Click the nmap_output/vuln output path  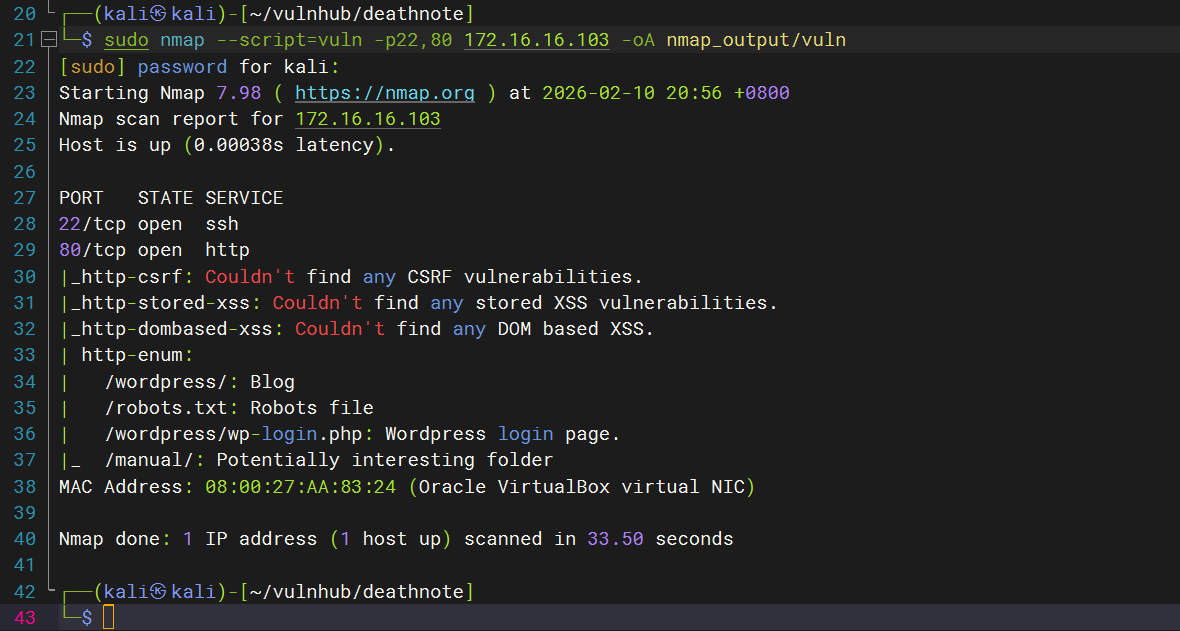click(x=756, y=41)
